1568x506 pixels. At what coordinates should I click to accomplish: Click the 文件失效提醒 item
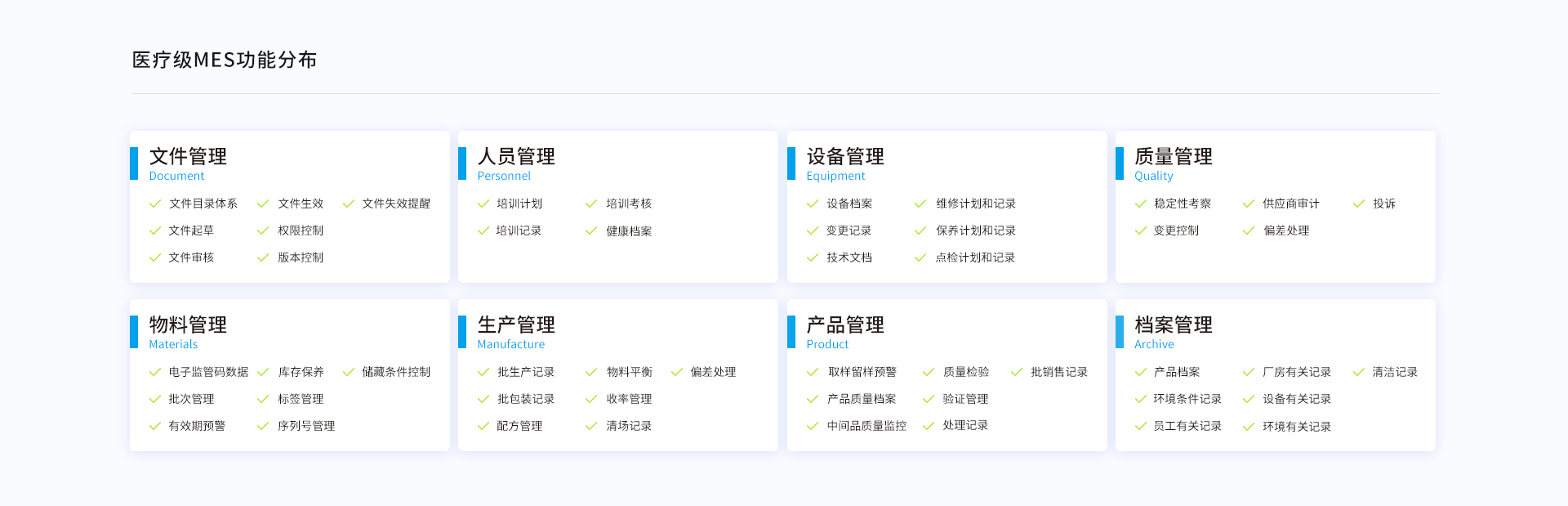(396, 204)
